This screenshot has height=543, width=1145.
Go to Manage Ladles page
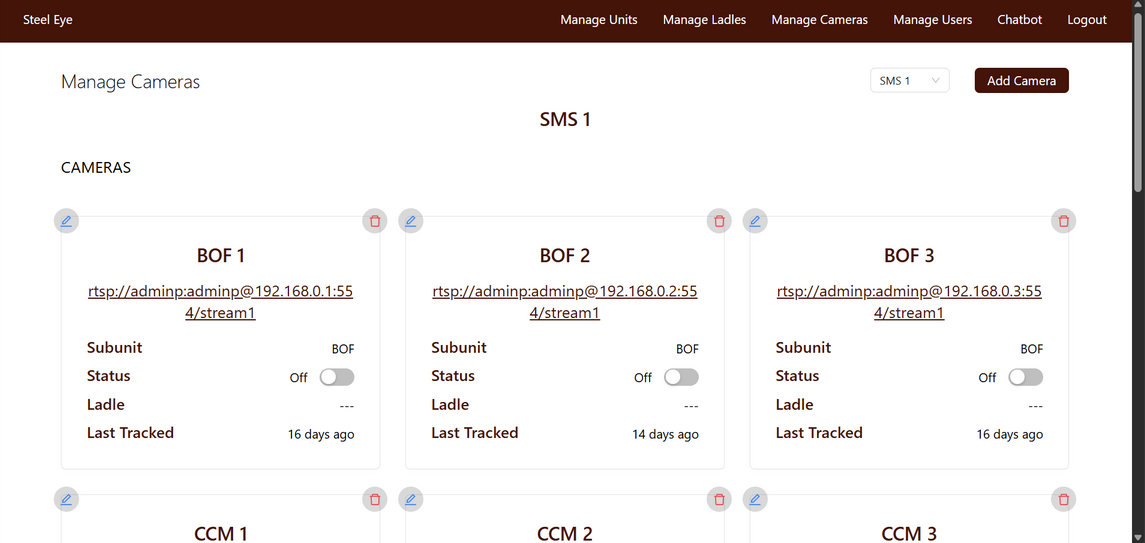tap(705, 20)
